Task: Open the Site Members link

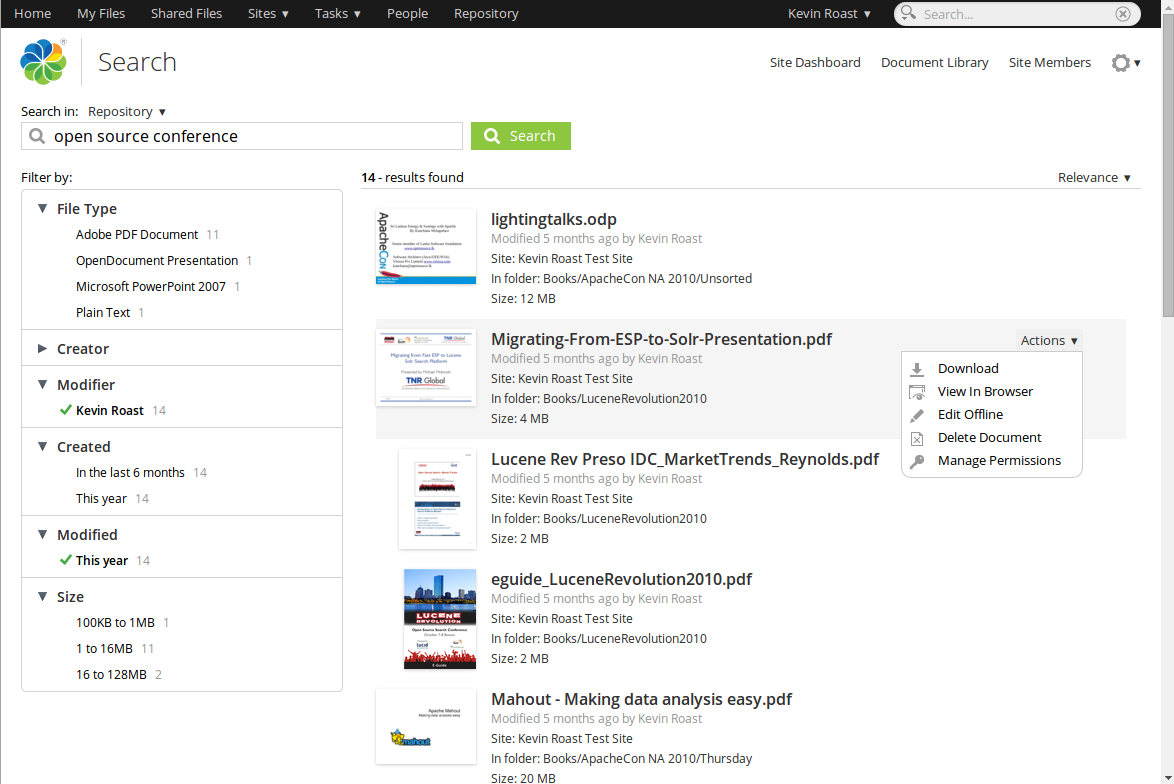Action: 1050,63
